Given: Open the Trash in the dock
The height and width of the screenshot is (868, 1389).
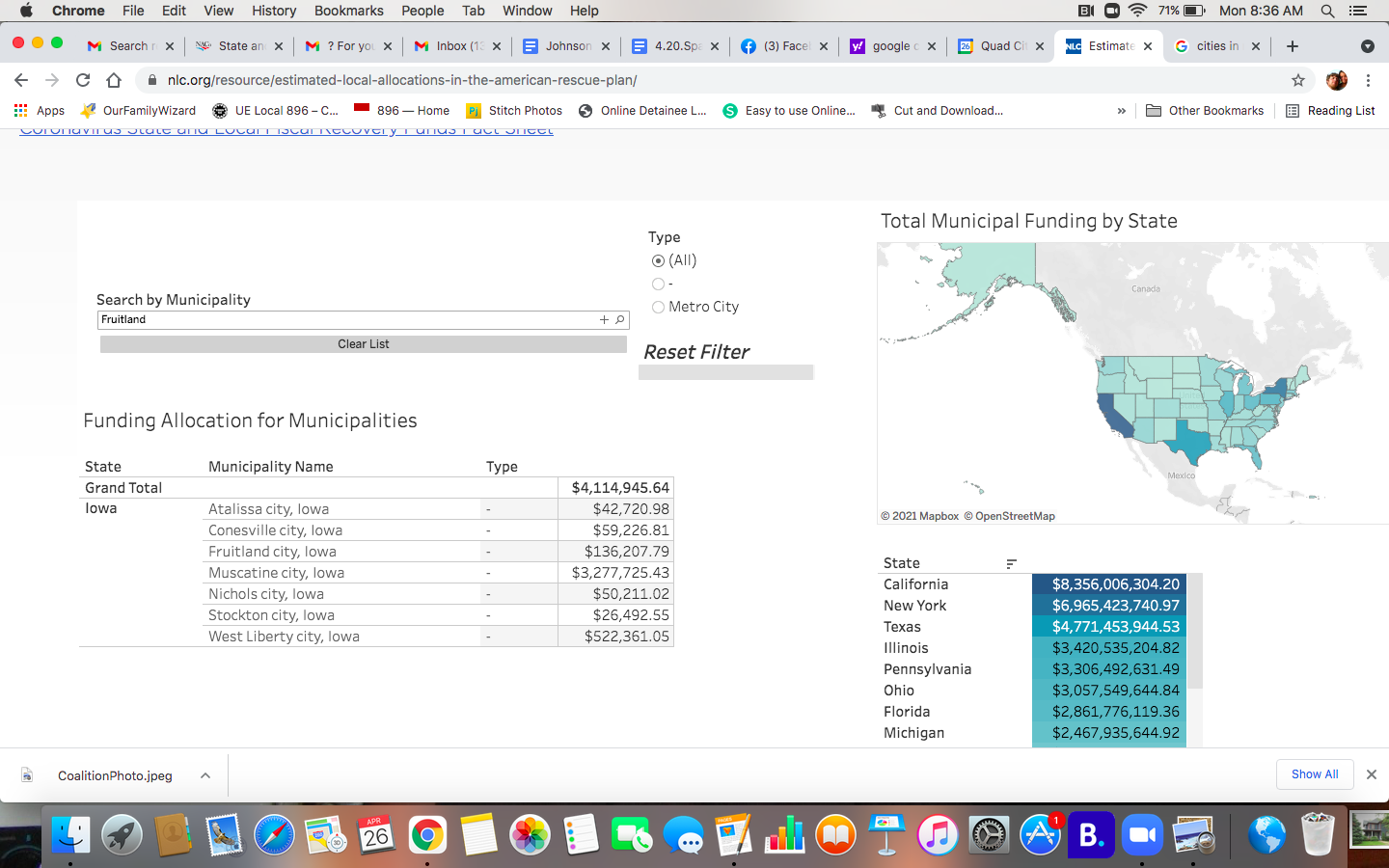Looking at the screenshot, I should coord(1318,834).
